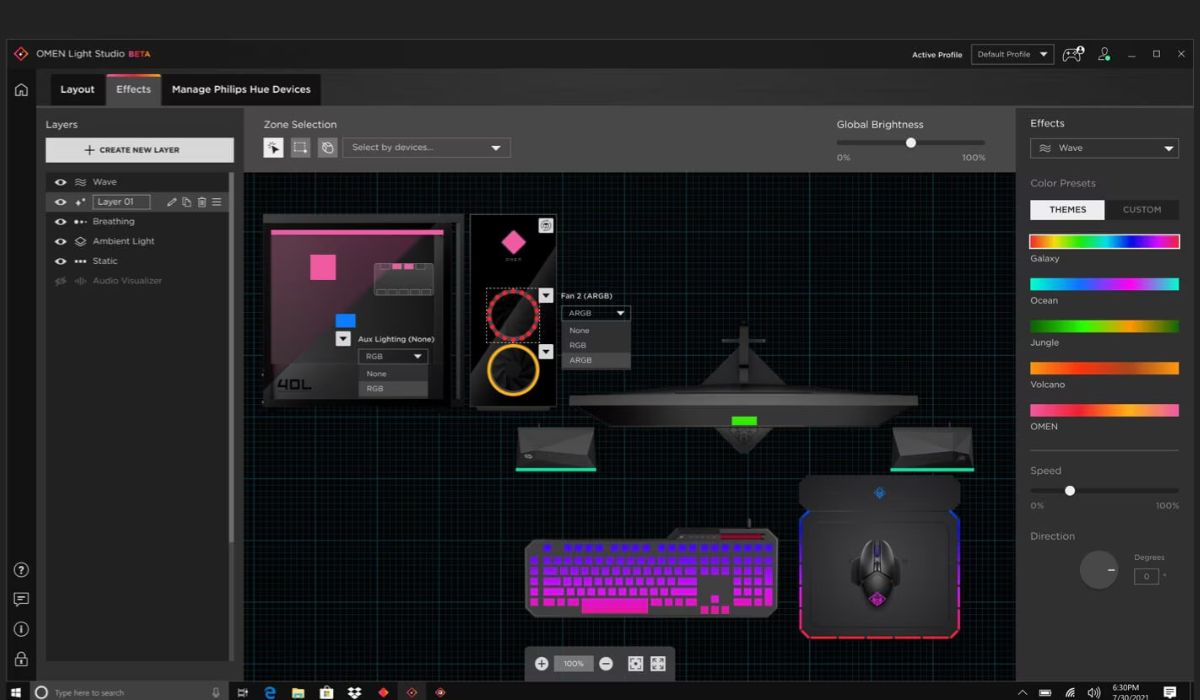Image resolution: width=1200 pixels, height=700 pixels.
Task: Open Microsoft Store from taskbar
Action: pos(326,692)
